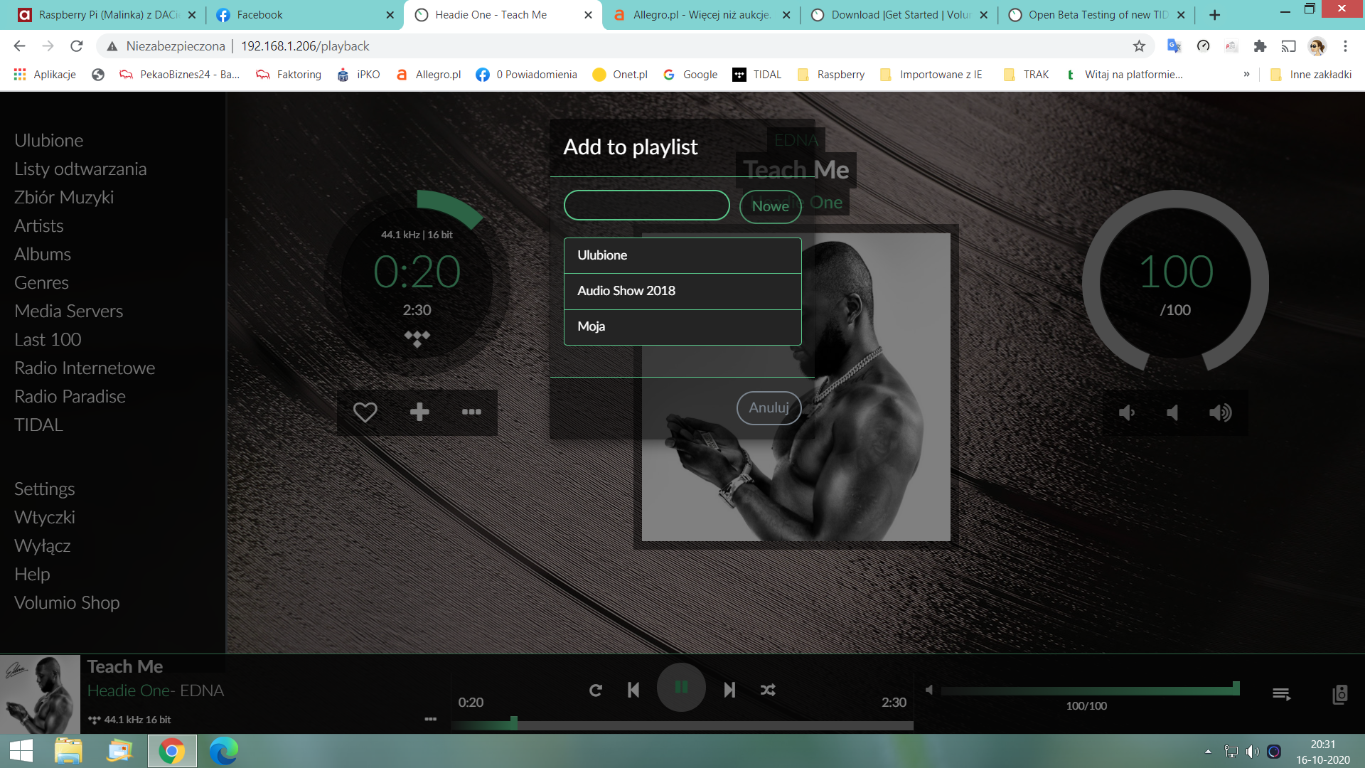Click the playlist name input field
This screenshot has width=1365, height=768.
point(647,205)
